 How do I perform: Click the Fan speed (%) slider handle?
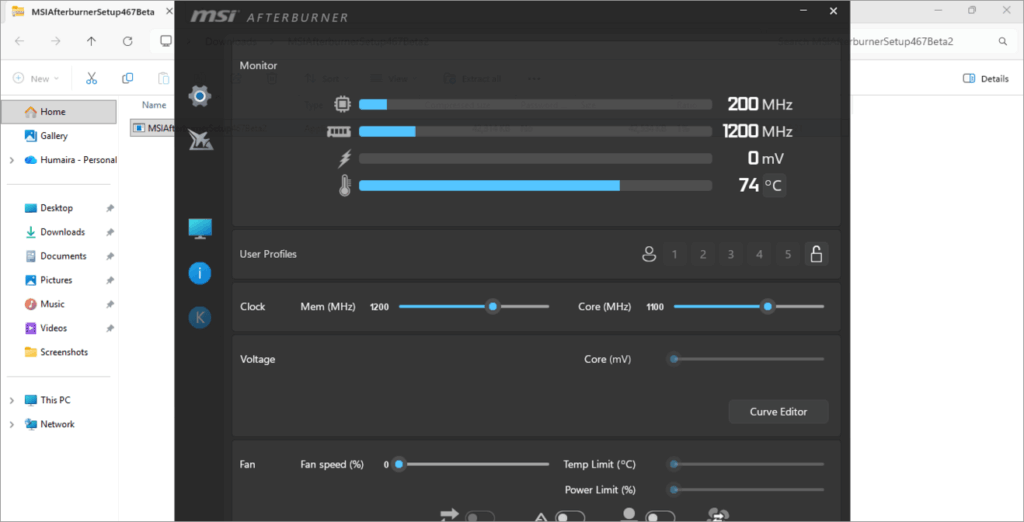pos(399,465)
